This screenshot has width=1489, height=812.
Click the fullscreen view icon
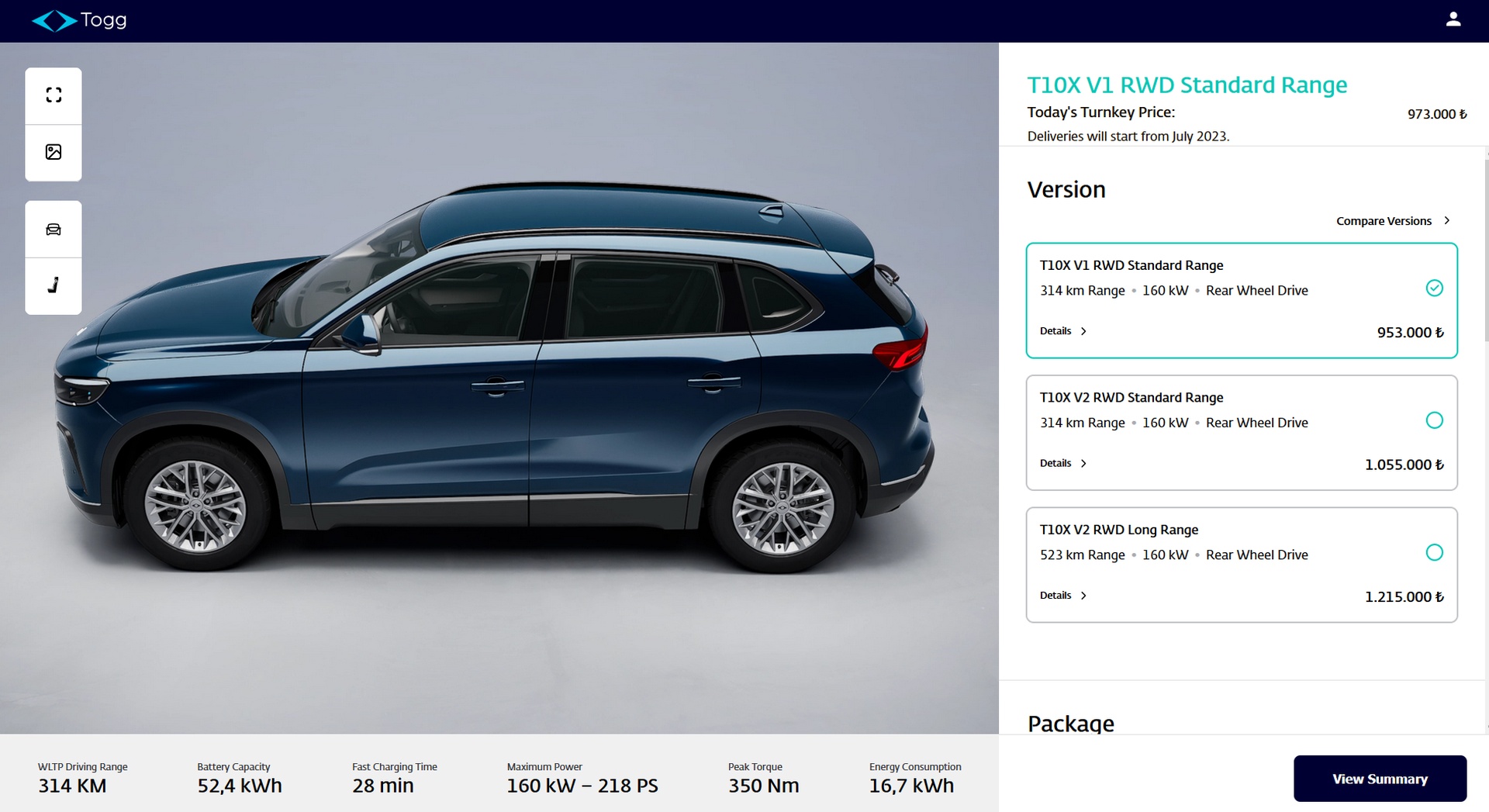point(54,95)
